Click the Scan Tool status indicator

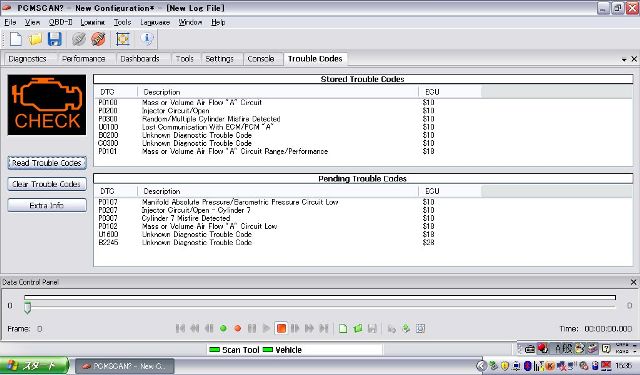[234, 350]
